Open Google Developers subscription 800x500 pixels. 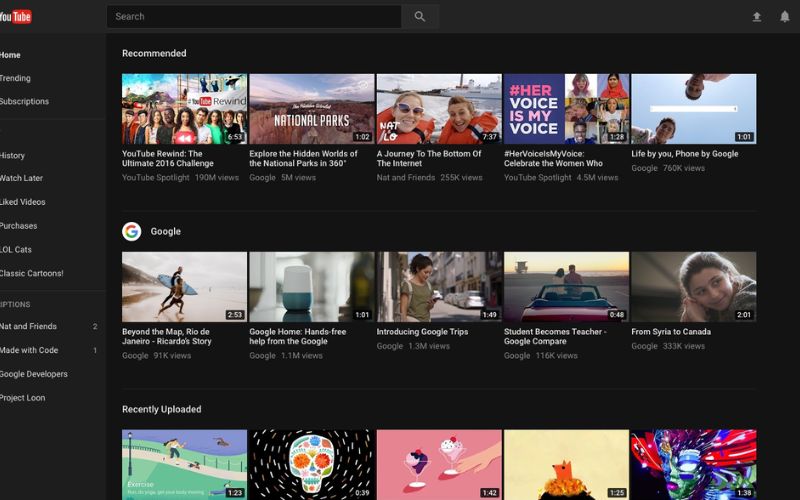click(34, 374)
